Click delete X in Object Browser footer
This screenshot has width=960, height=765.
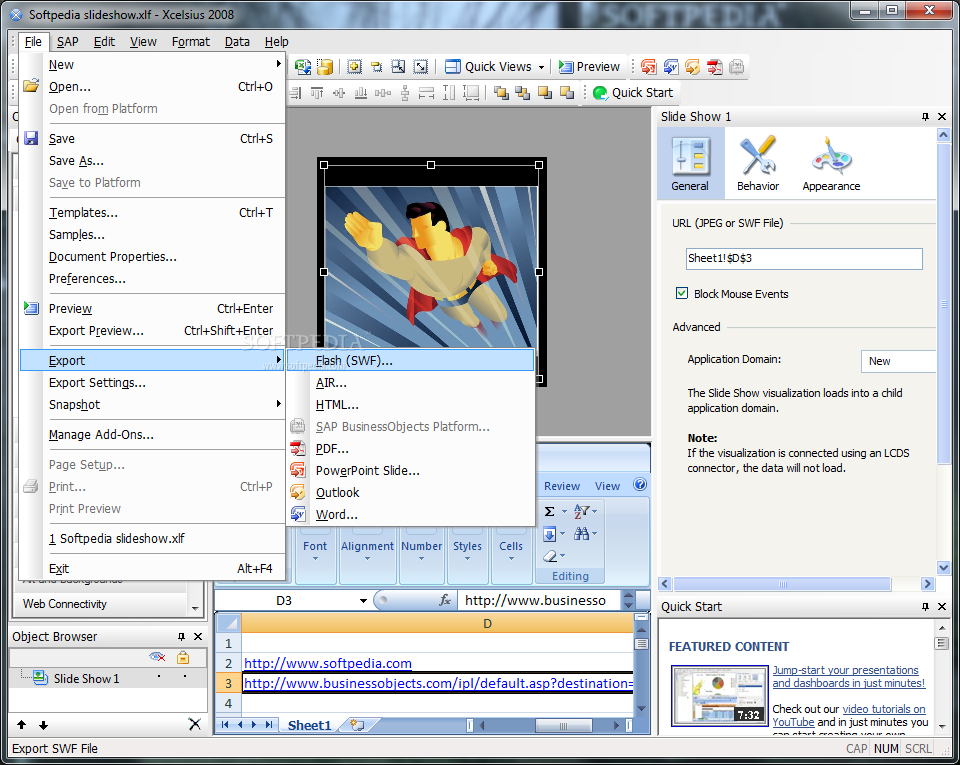click(195, 725)
